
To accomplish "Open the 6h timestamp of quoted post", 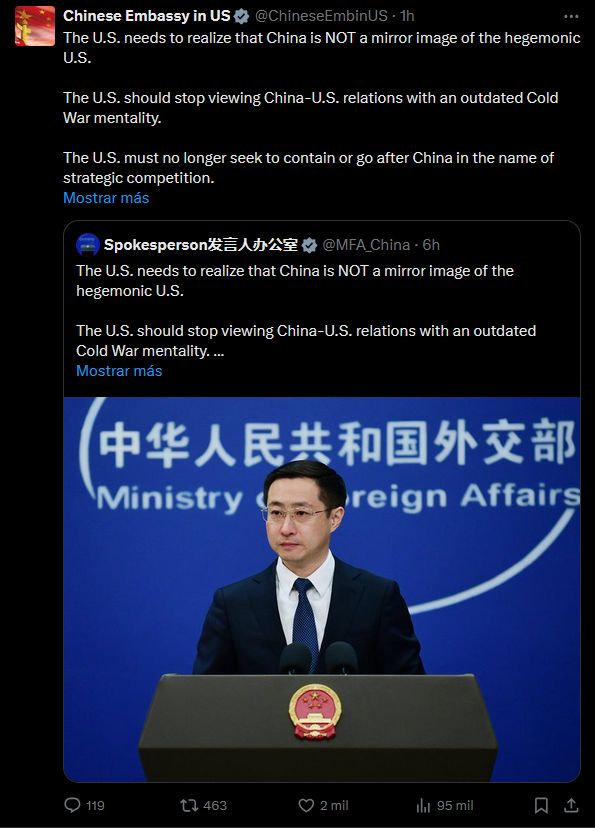I will click(x=431, y=245).
